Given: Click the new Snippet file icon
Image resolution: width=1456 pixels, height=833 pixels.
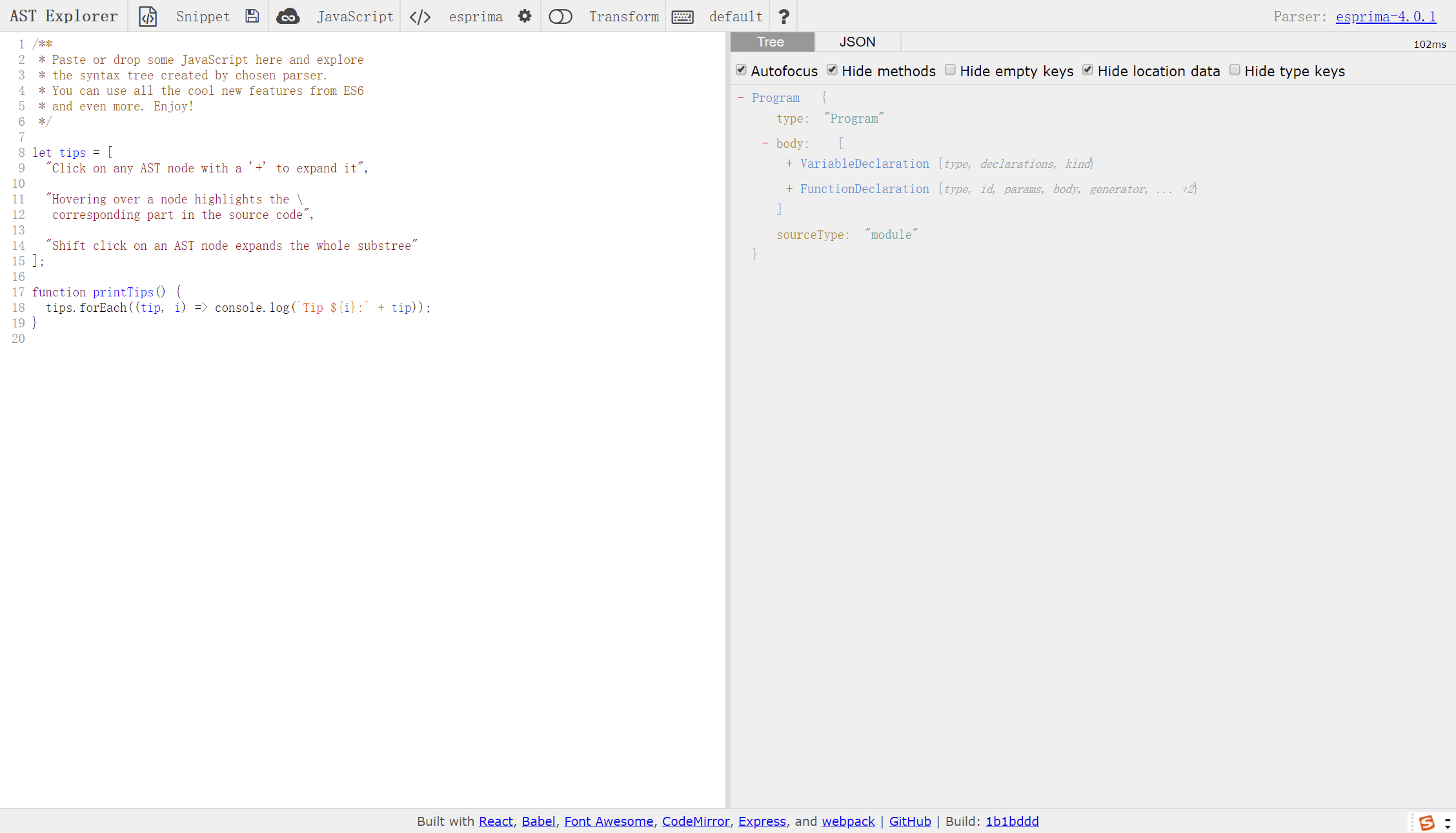Looking at the screenshot, I should coord(148,16).
